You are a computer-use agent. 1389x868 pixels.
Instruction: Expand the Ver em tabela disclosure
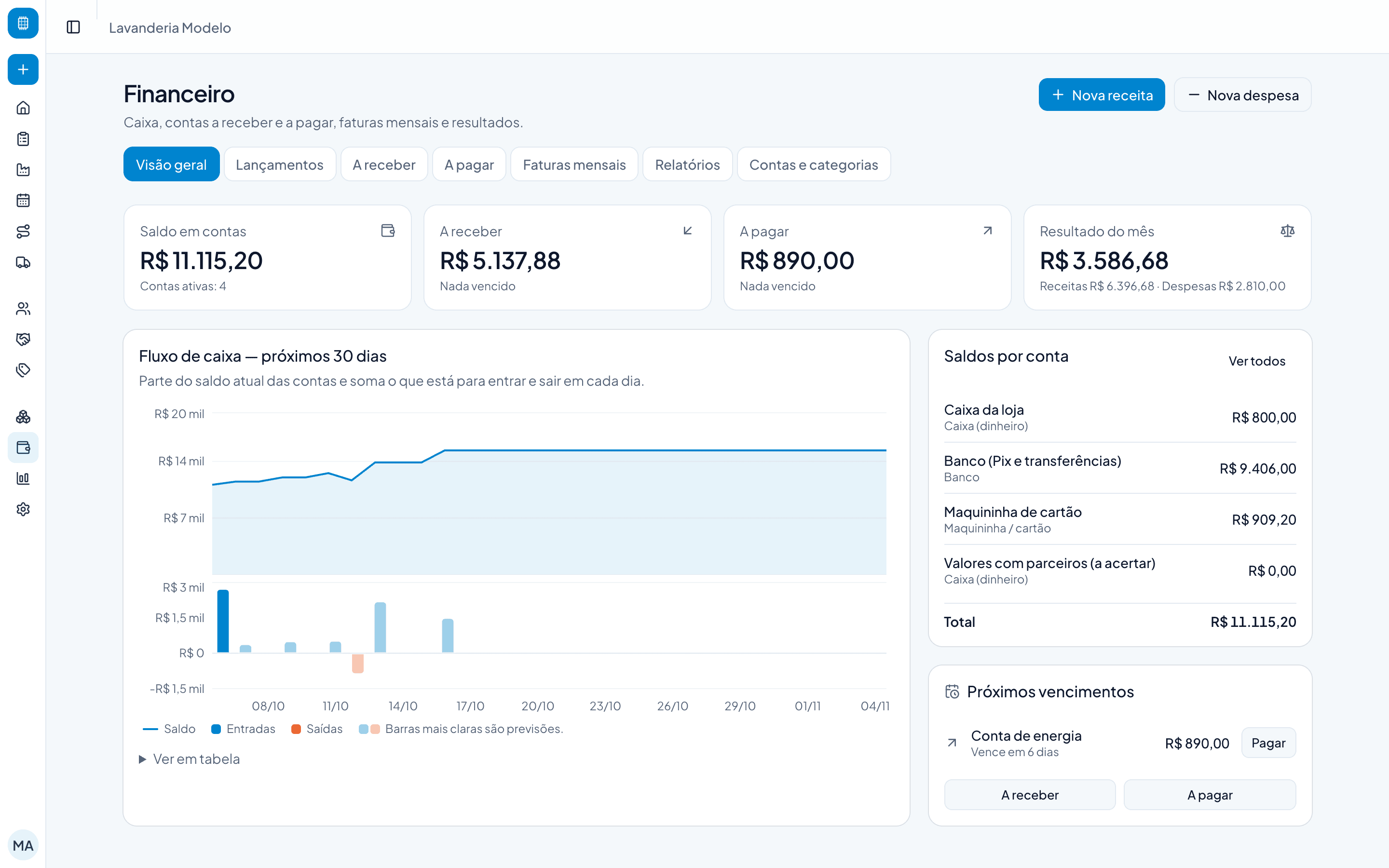pyautogui.click(x=190, y=759)
